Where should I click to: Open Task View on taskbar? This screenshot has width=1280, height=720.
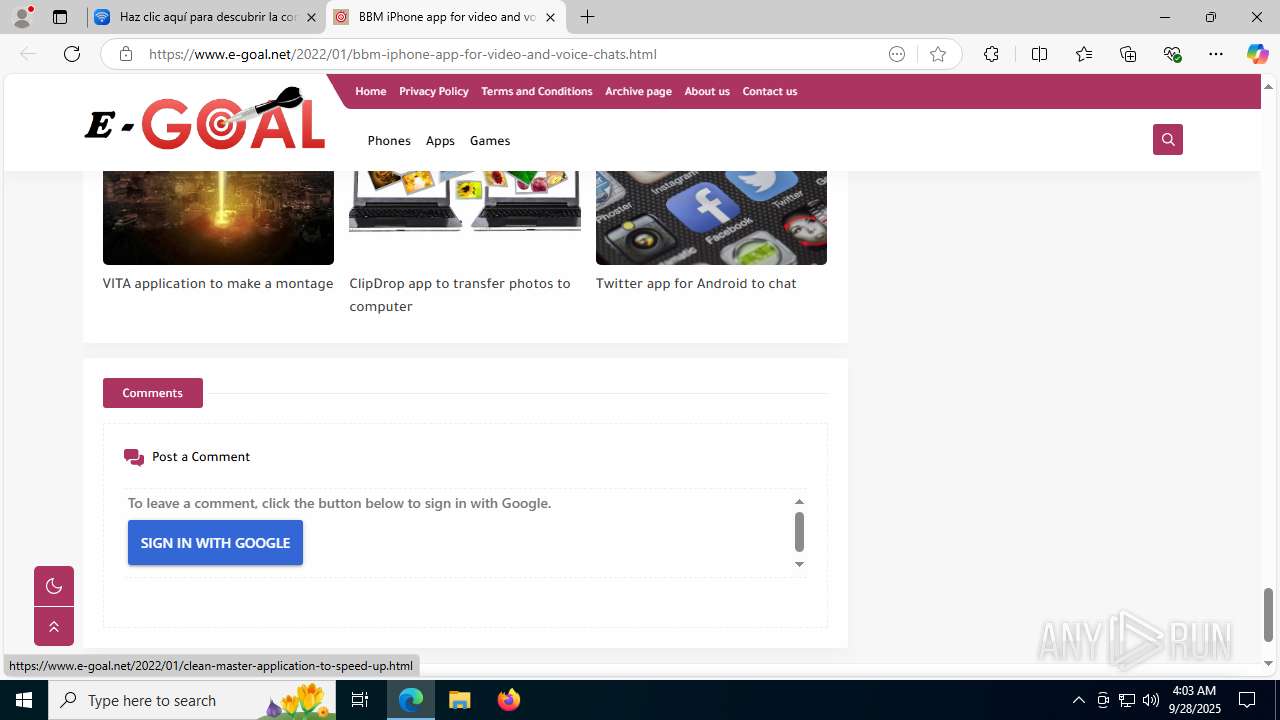tap(360, 700)
